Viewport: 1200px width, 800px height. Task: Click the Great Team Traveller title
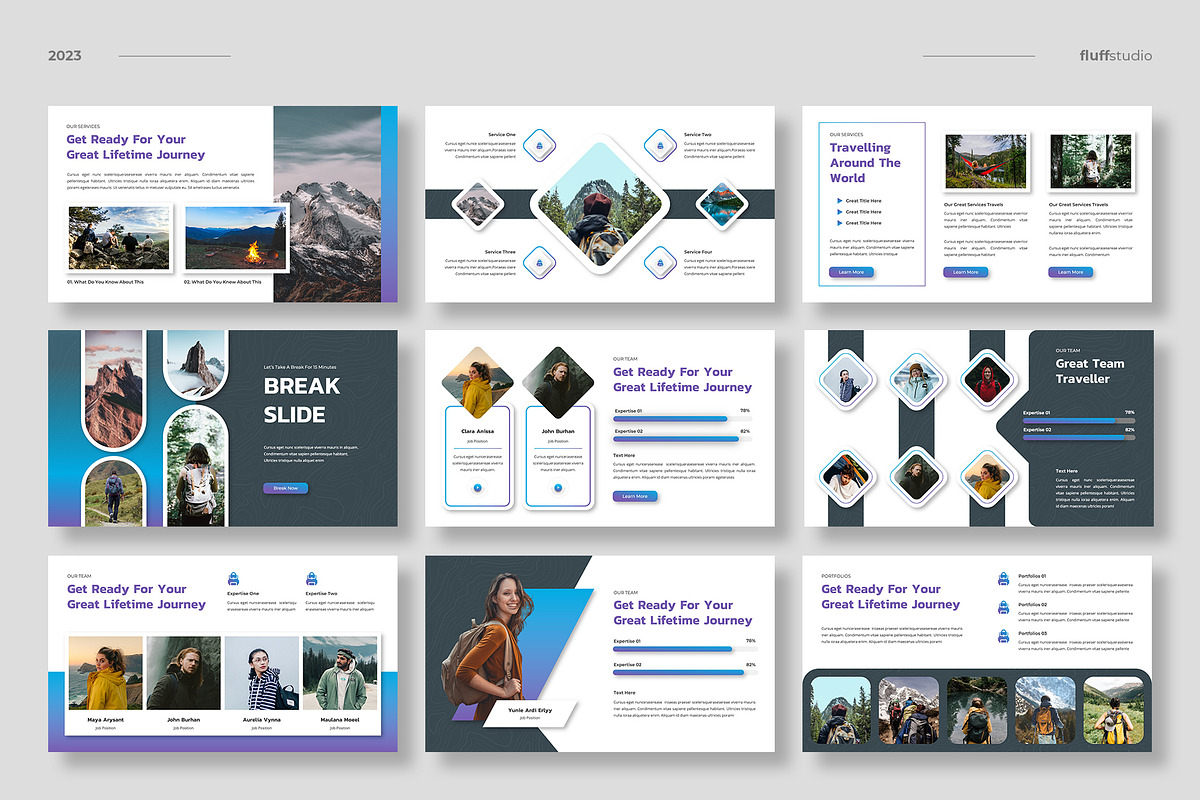[1090, 371]
